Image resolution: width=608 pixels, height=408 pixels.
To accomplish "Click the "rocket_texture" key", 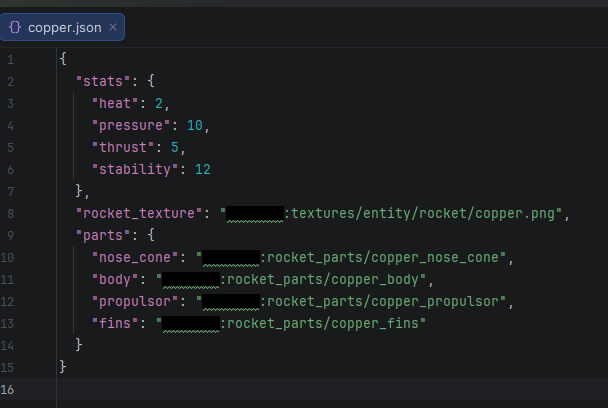I will tap(139, 213).
